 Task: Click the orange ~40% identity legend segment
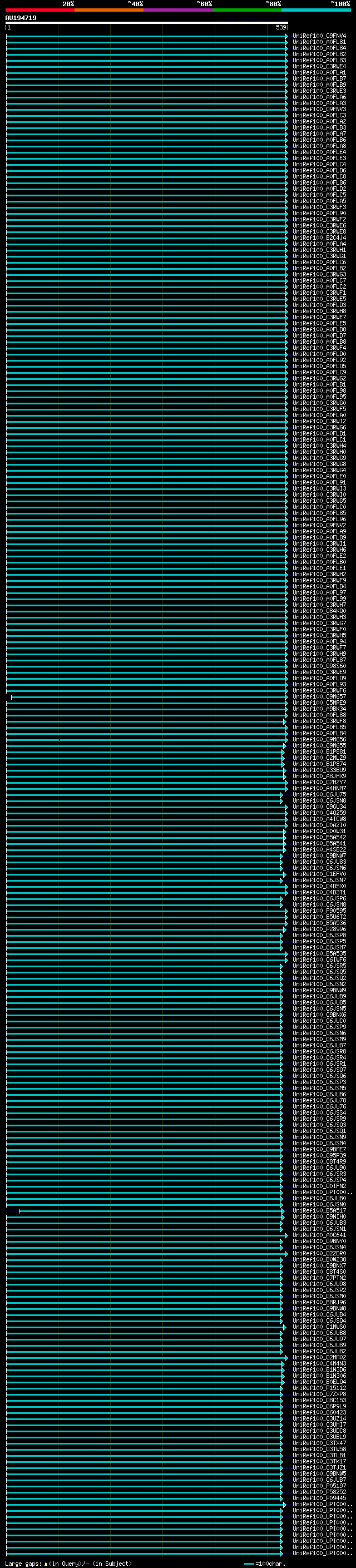point(109,10)
